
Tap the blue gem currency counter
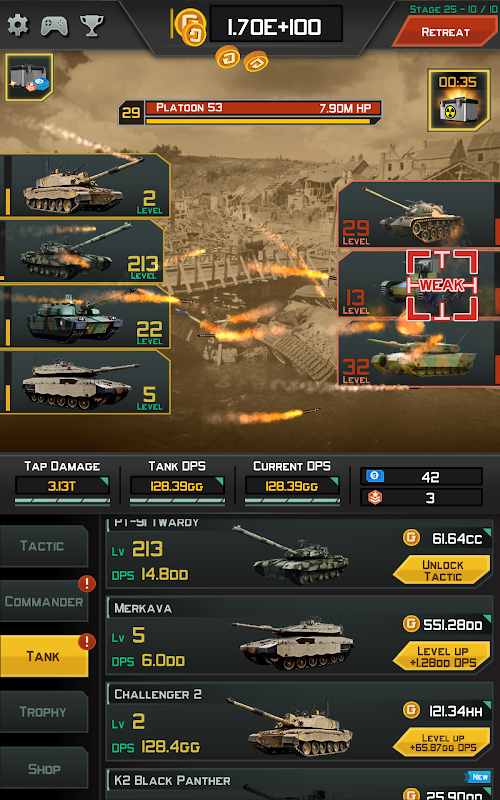[x=421, y=477]
